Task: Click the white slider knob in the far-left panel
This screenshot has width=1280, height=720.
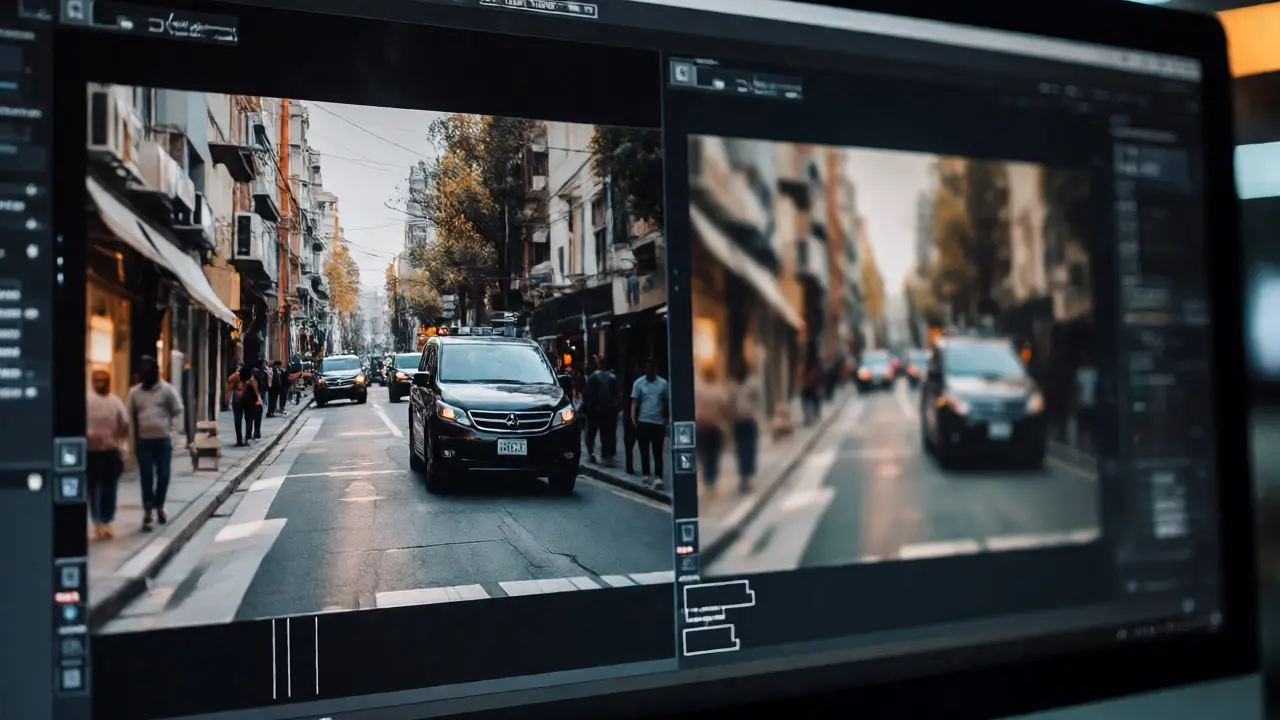Action: tap(35, 481)
